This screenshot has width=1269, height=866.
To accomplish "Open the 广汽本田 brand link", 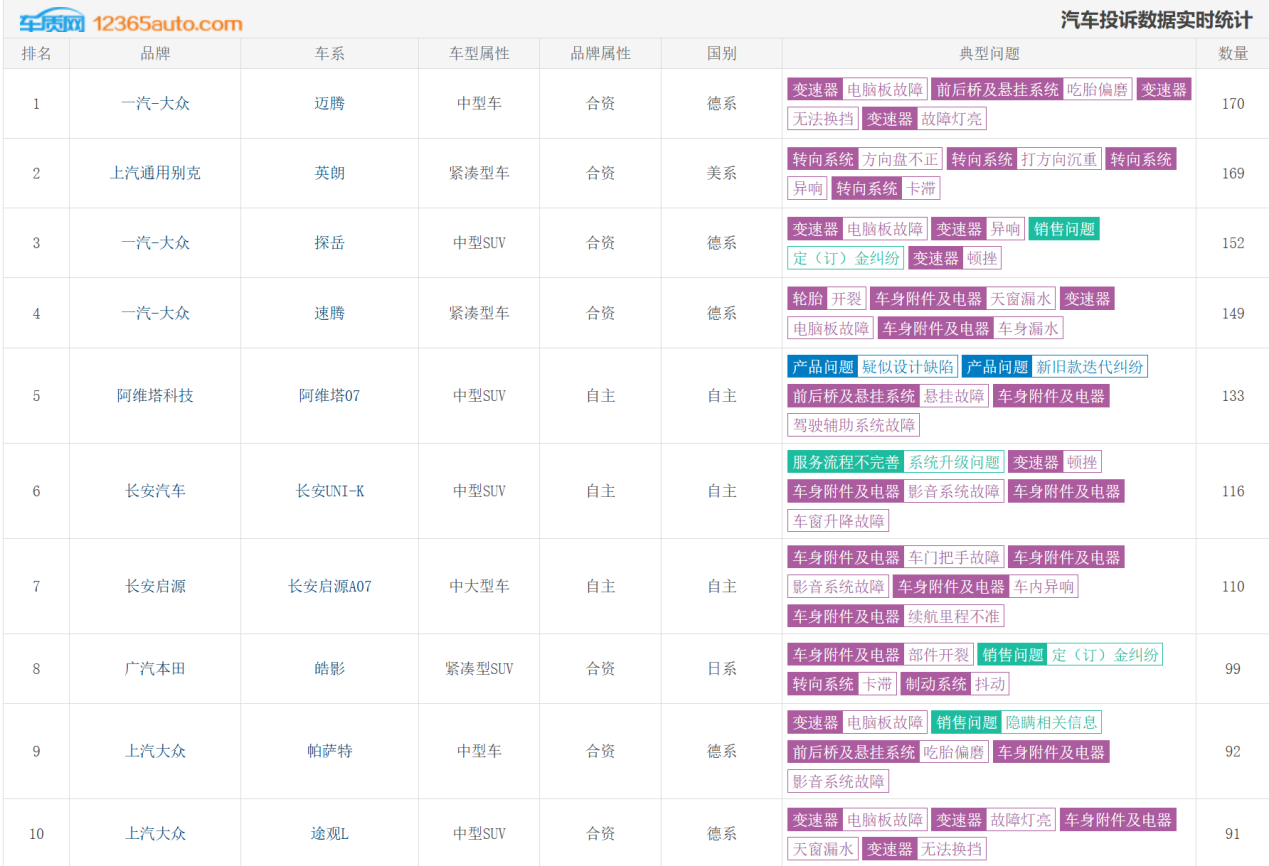I will 155,668.
